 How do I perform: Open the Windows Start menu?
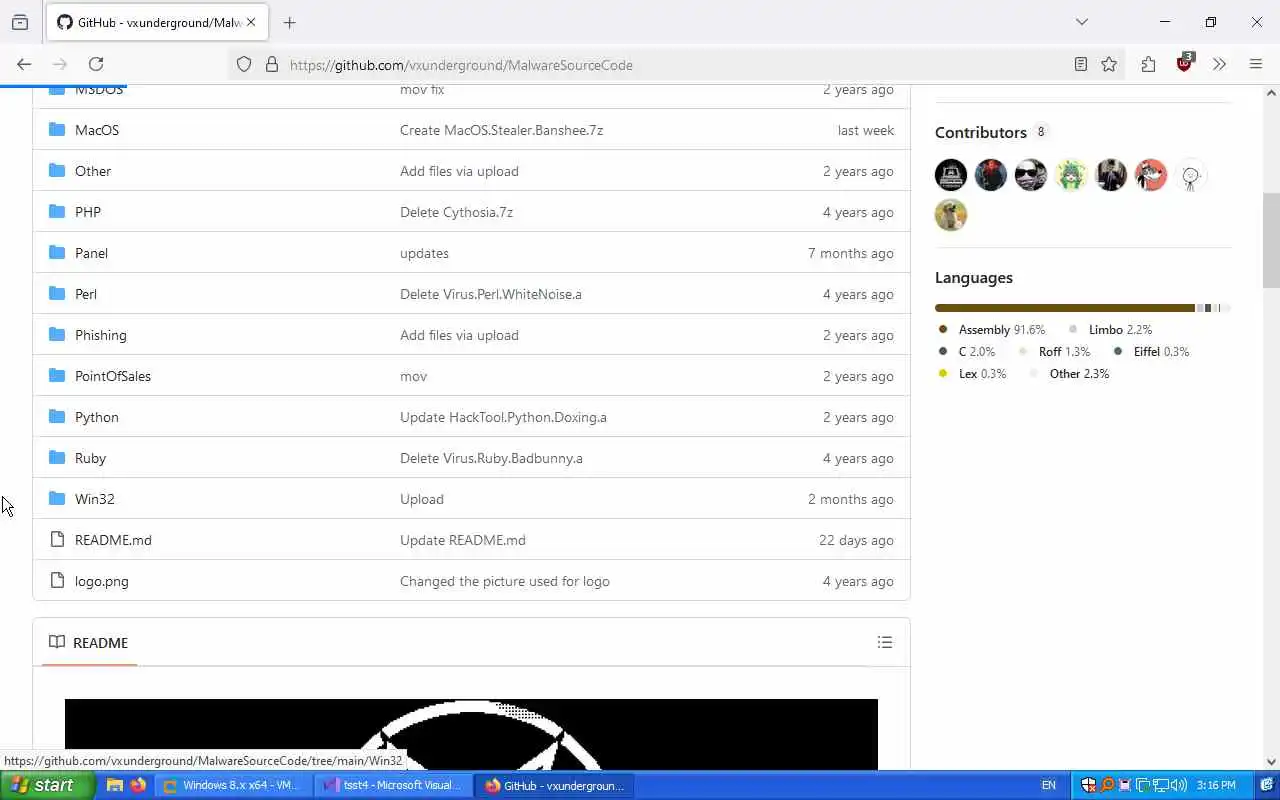pyautogui.click(x=47, y=785)
